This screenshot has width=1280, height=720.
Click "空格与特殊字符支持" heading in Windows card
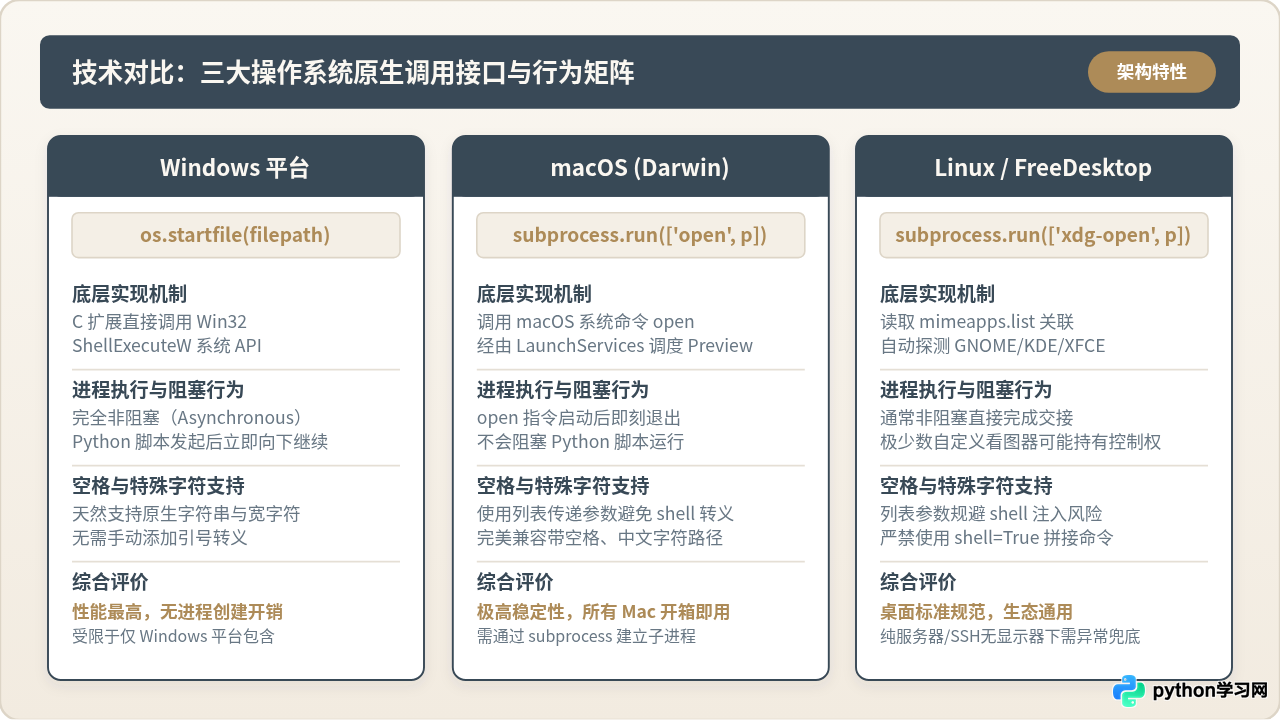[x=158, y=486]
